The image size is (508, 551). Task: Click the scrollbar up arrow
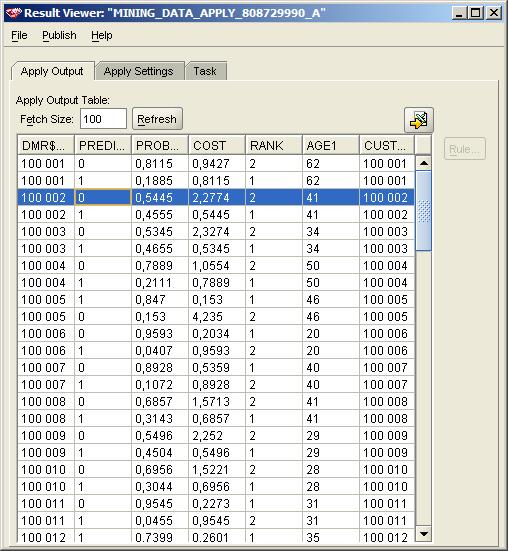pos(424,163)
